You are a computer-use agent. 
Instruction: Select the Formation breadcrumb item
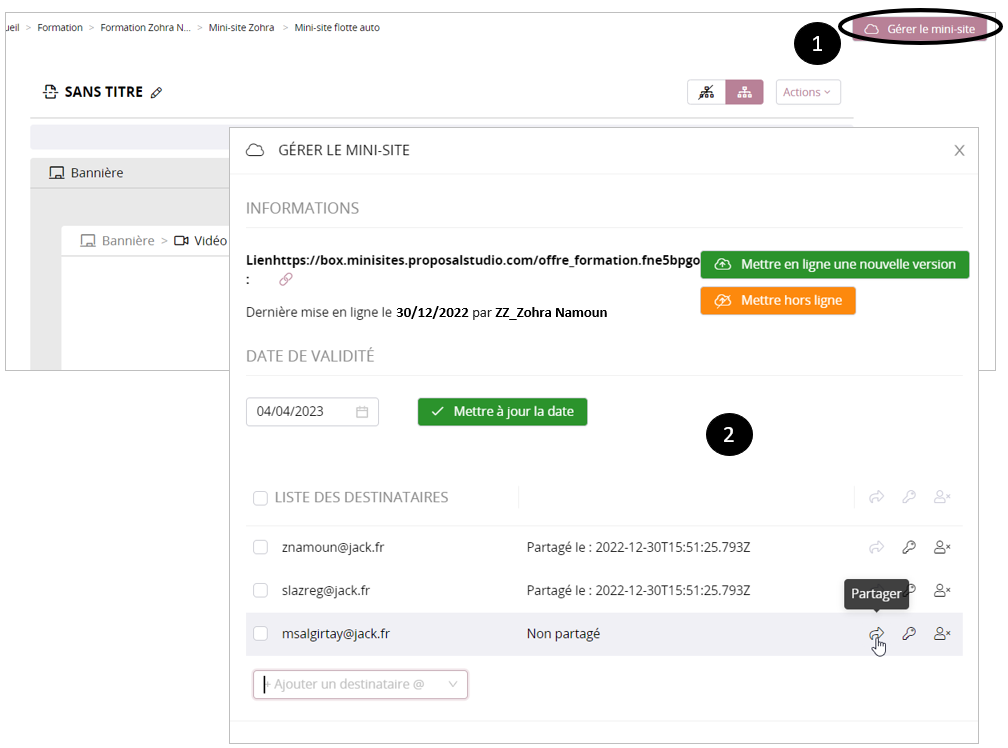click(x=60, y=28)
